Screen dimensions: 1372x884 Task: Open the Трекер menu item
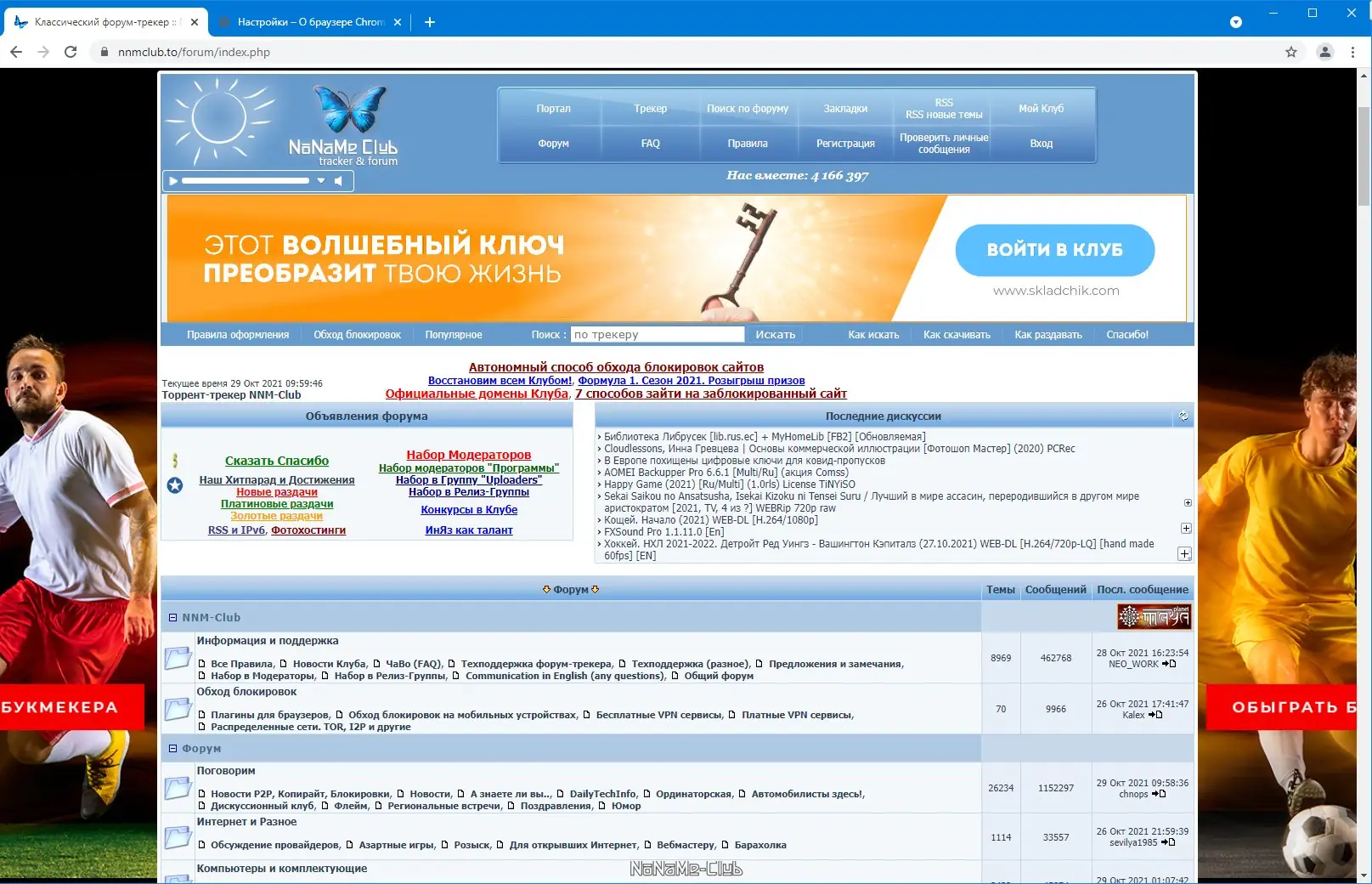click(x=651, y=108)
